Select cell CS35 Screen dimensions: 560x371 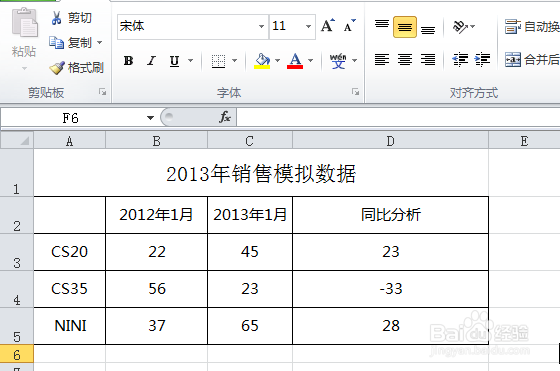70,289
